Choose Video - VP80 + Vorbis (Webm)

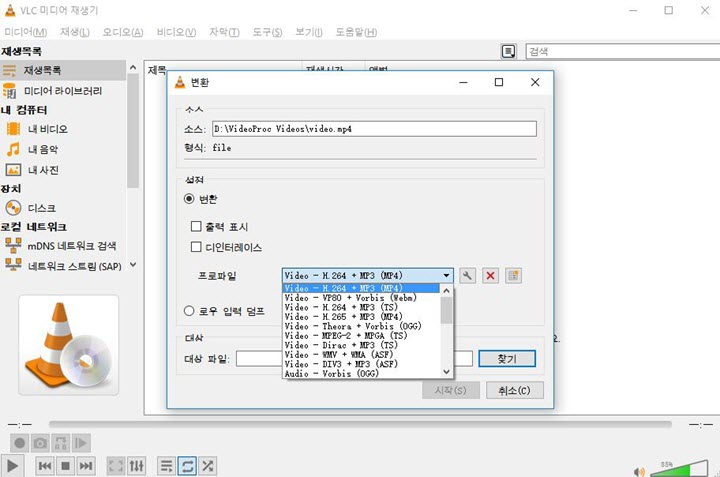pos(361,297)
